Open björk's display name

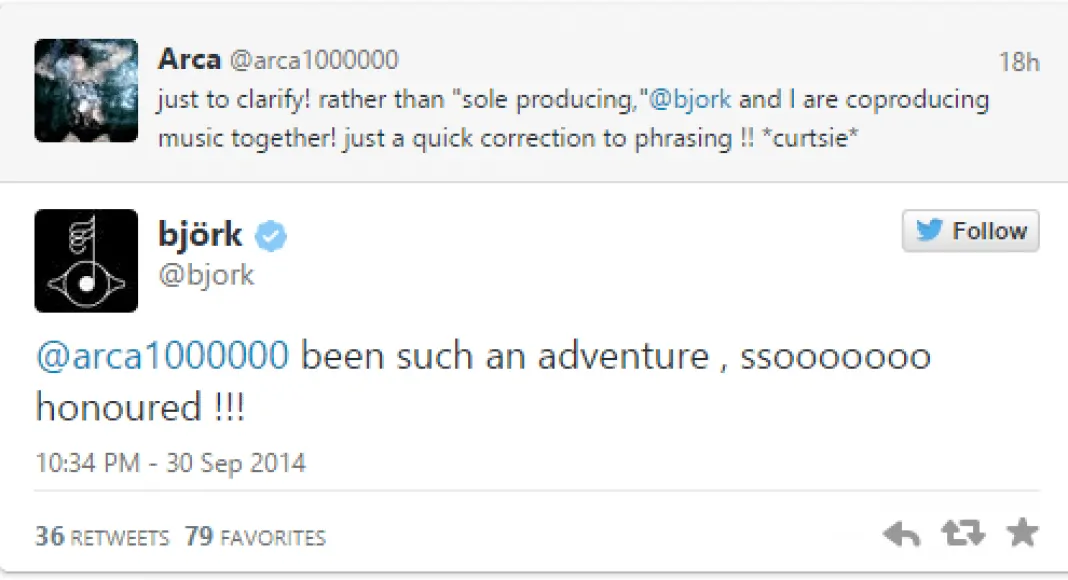click(200, 235)
